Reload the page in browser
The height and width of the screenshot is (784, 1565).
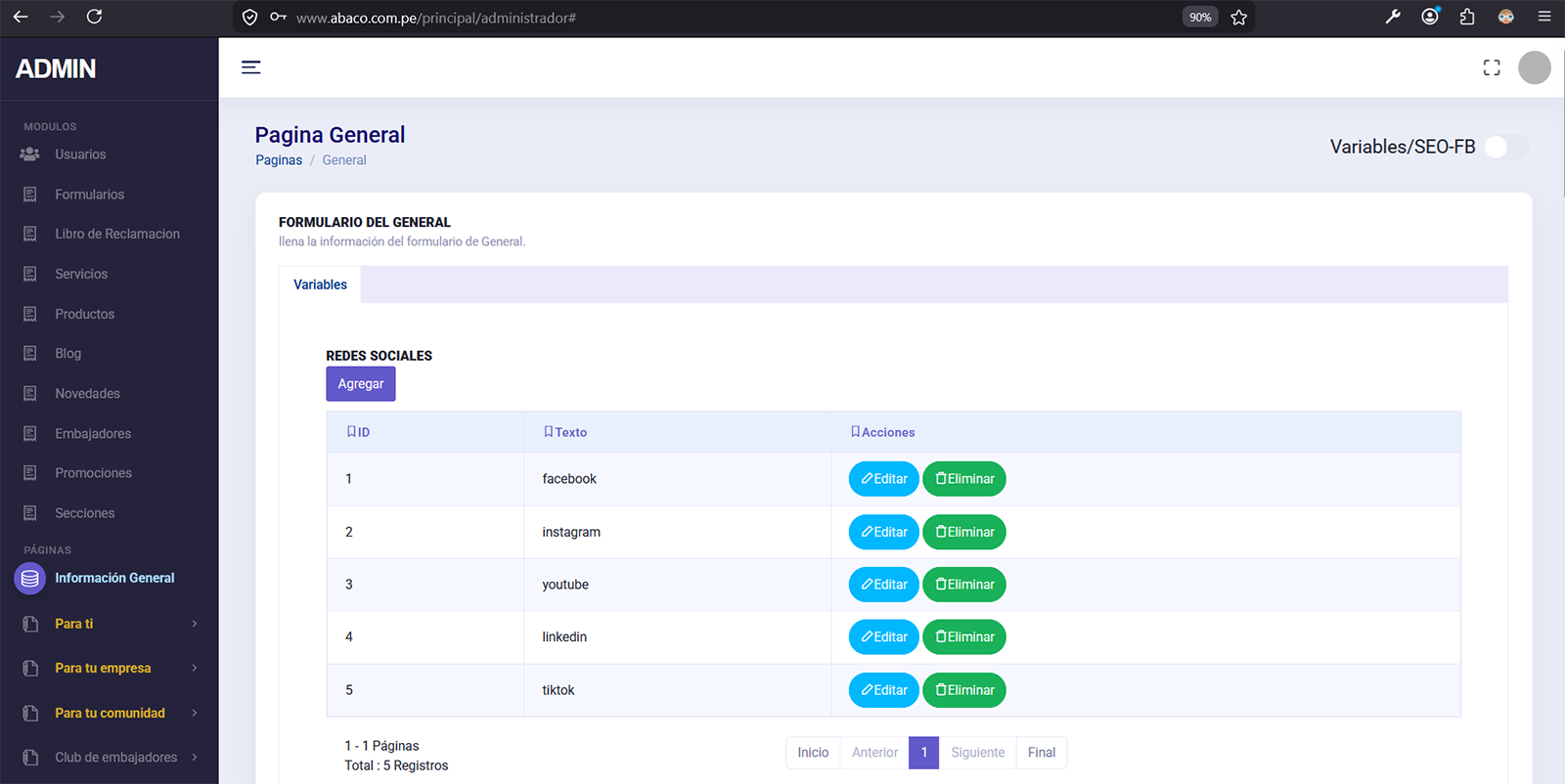[x=94, y=17]
